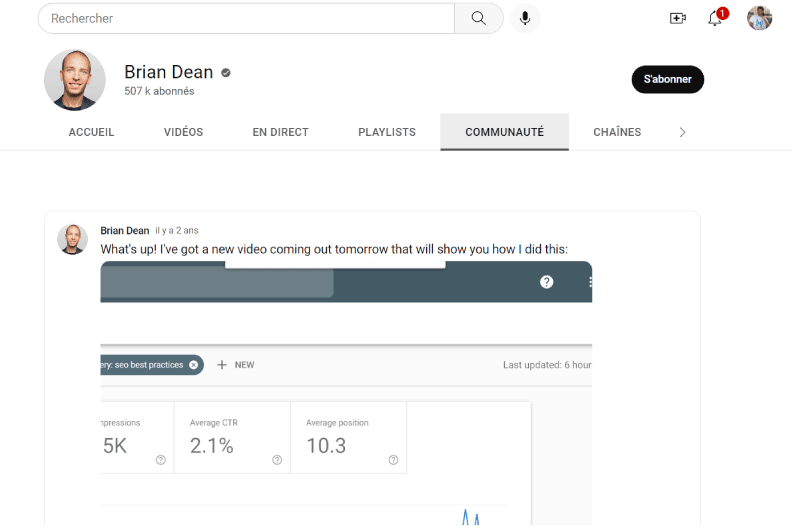The image size is (800, 530).
Task: Select the Average CTR 2.1% card
Action: coord(232,438)
